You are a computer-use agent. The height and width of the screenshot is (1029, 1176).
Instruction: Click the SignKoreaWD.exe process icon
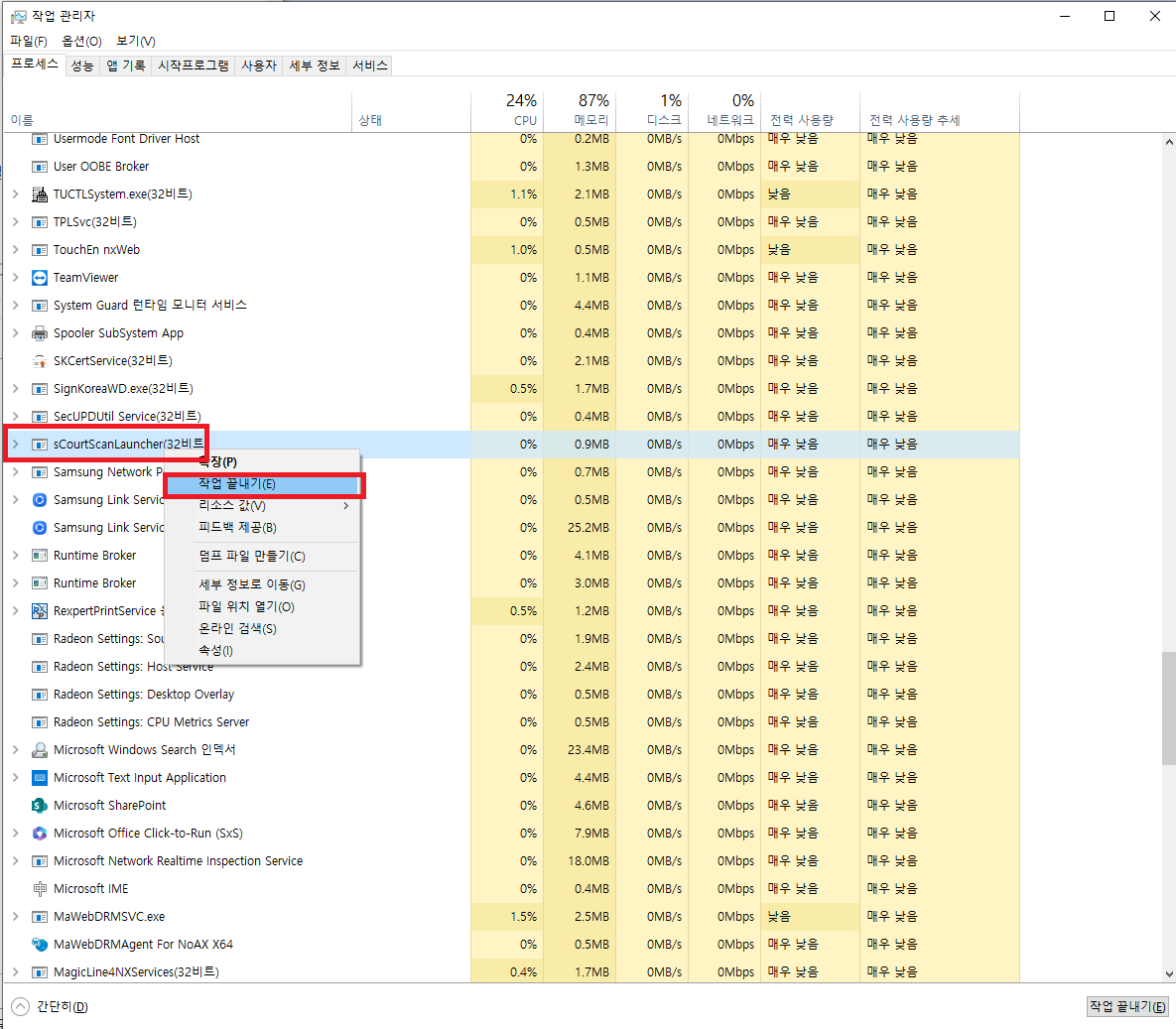[x=40, y=389]
